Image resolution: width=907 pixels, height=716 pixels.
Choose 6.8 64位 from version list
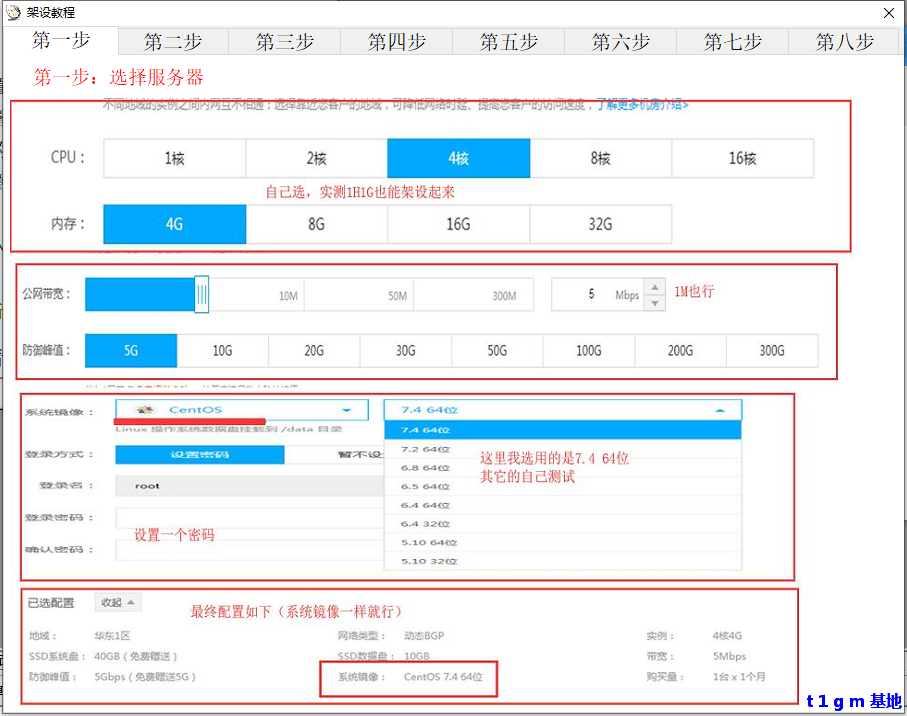pos(425,467)
